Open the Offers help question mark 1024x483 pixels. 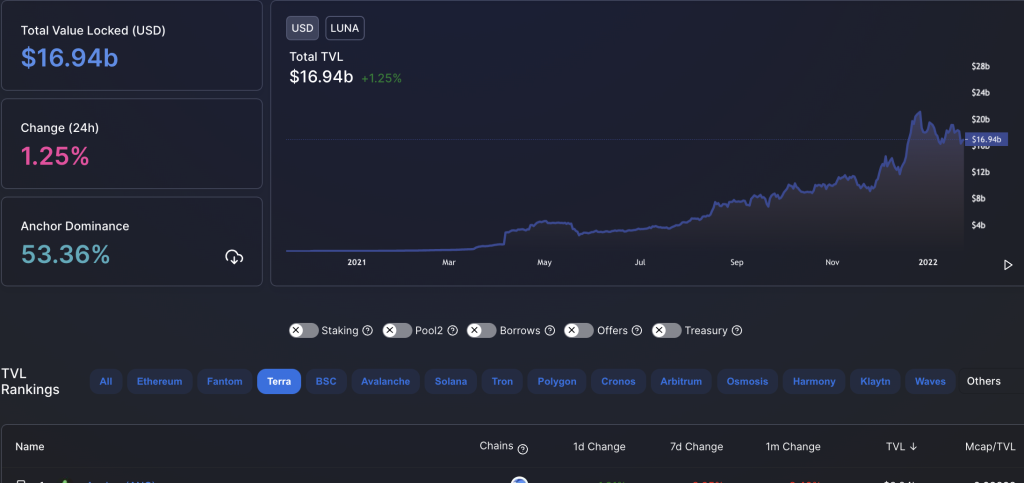[x=637, y=330]
